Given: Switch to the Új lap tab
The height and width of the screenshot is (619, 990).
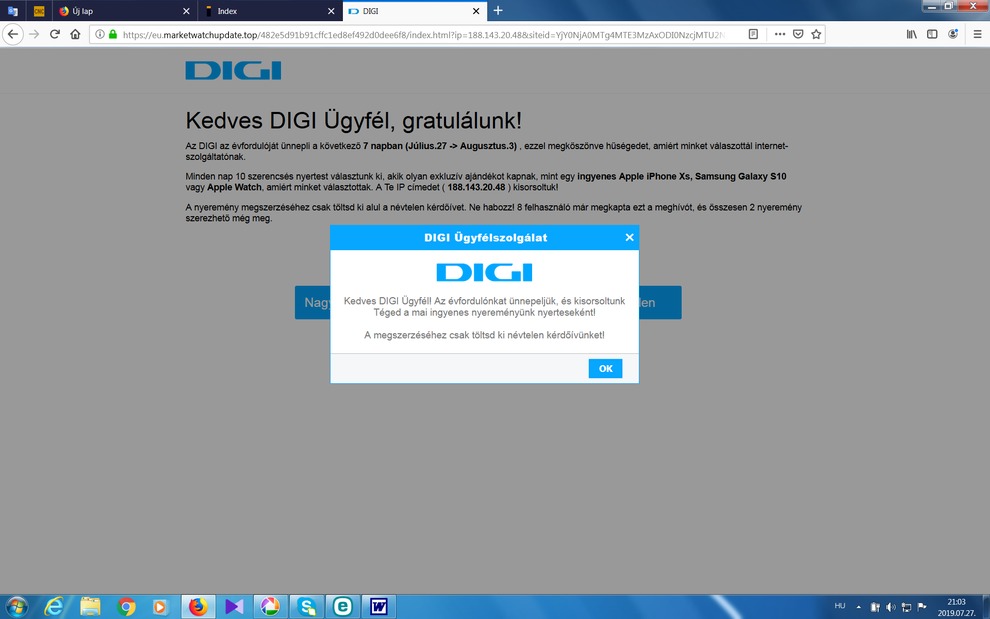Looking at the screenshot, I should pyautogui.click(x=120, y=11).
